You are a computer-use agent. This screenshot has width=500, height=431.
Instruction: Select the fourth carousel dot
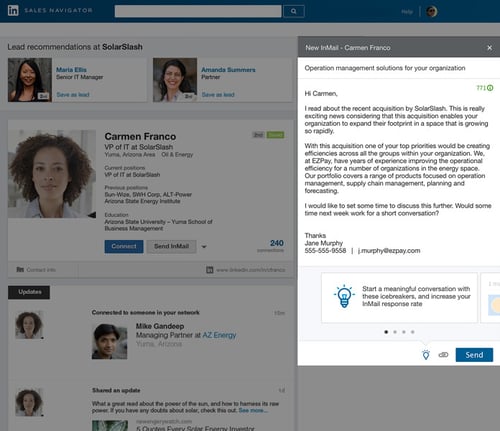click(413, 332)
